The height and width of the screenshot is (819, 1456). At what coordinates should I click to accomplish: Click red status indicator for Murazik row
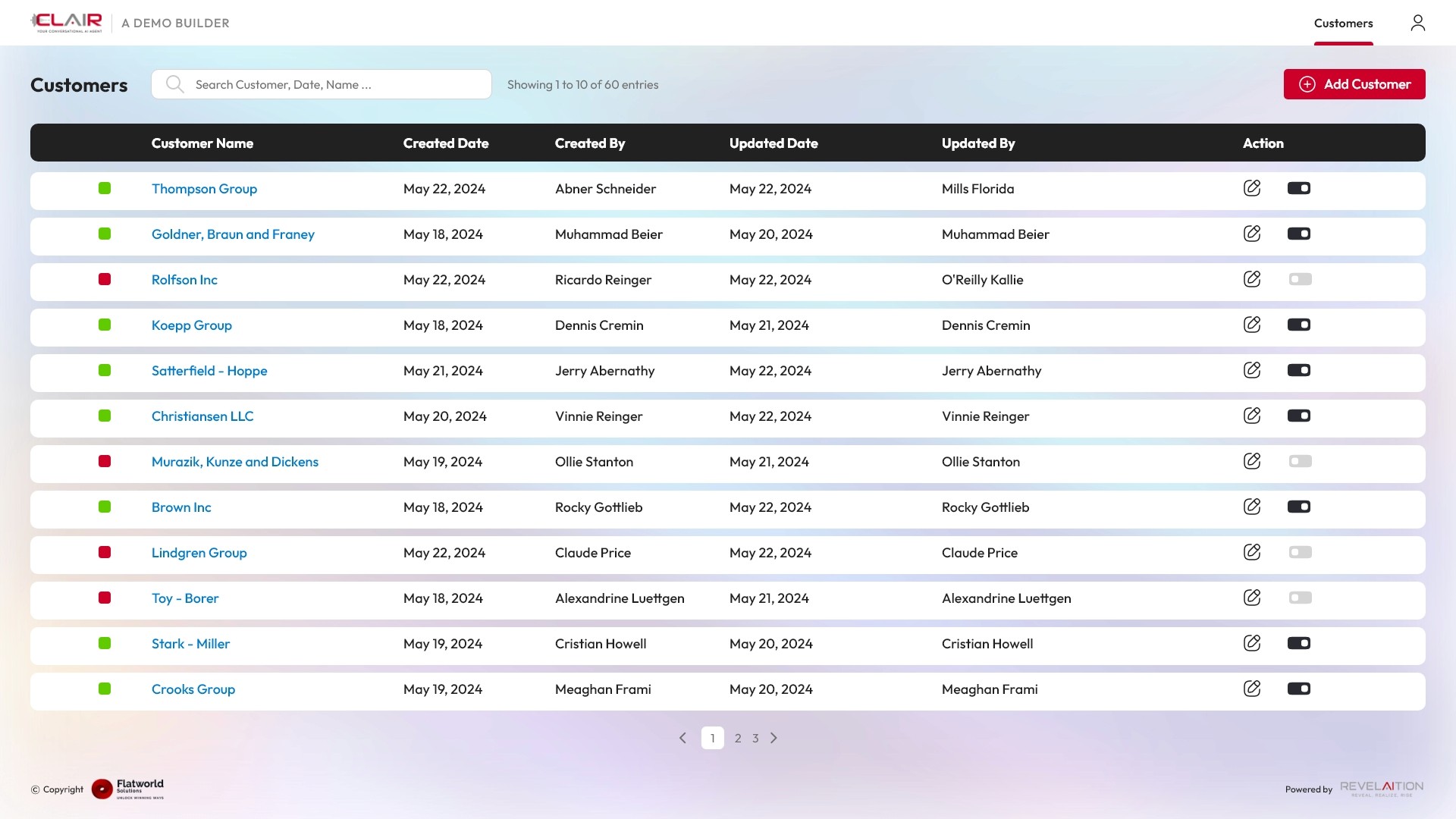105,461
